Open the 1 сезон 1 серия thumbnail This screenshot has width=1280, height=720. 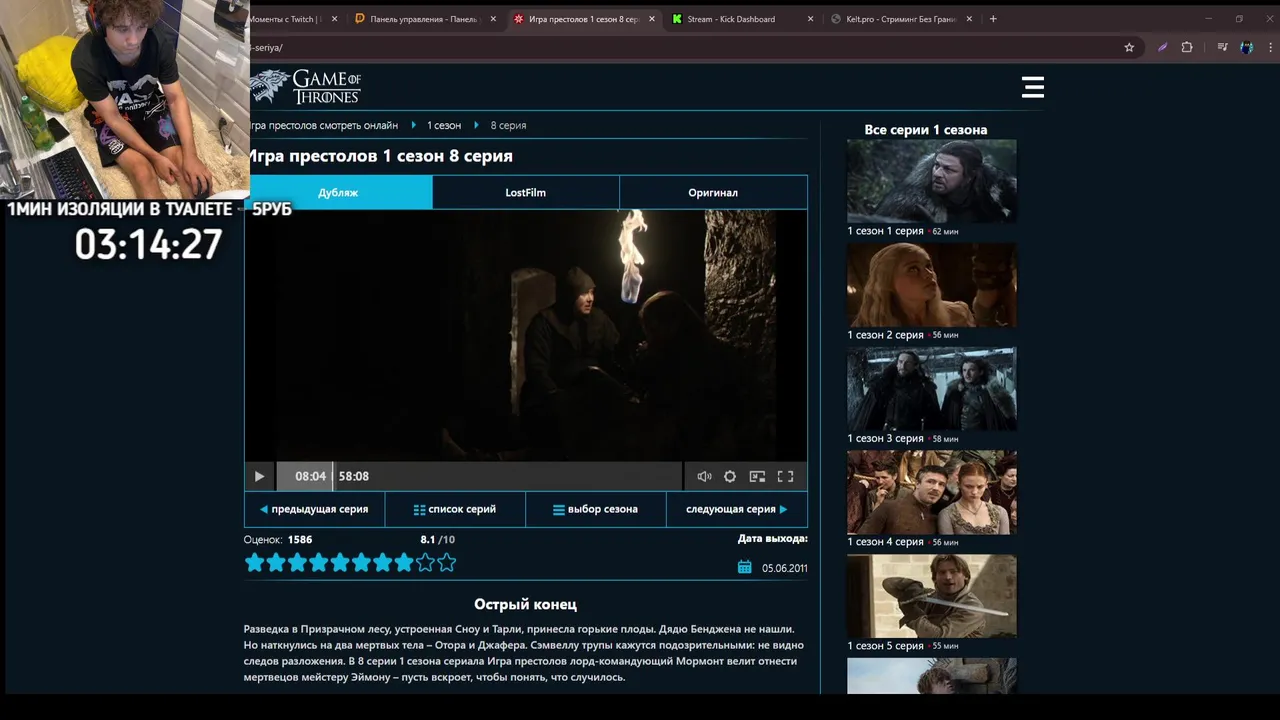point(932,181)
